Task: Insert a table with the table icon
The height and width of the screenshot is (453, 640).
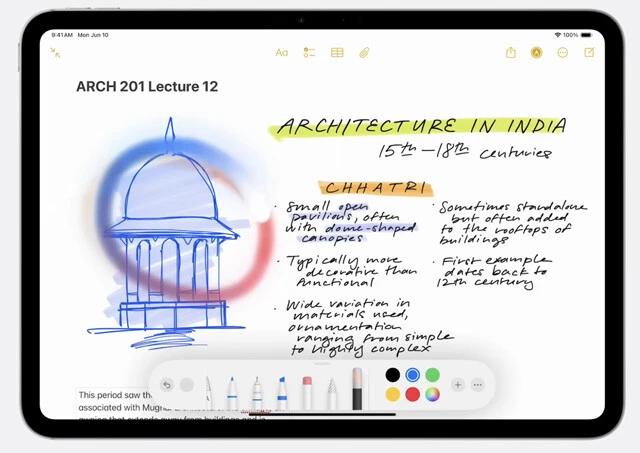Action: 337,53
